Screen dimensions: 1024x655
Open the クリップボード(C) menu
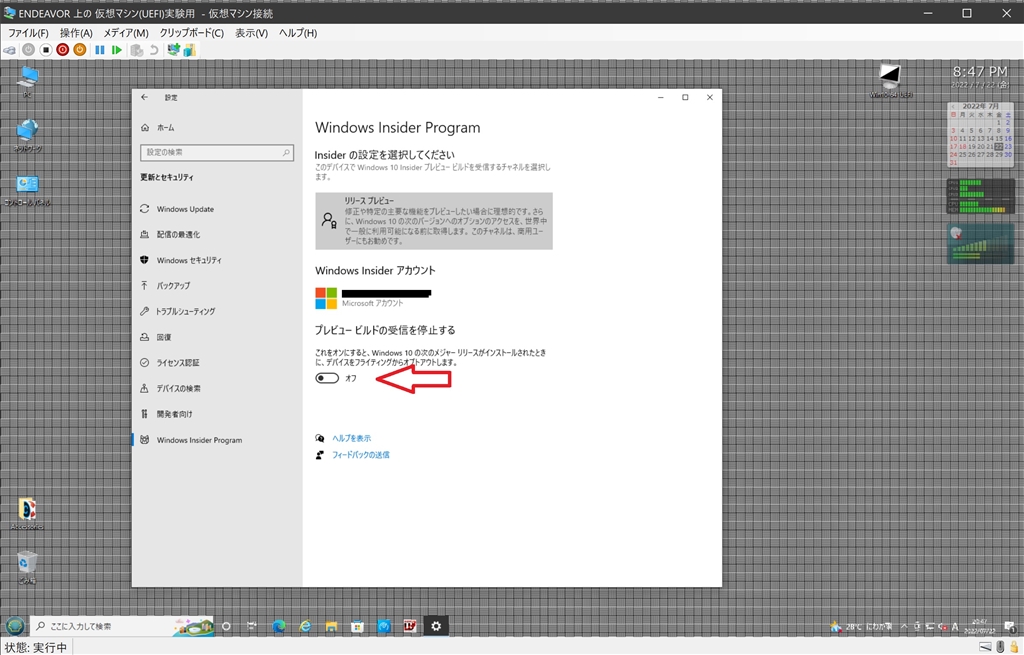click(x=191, y=33)
